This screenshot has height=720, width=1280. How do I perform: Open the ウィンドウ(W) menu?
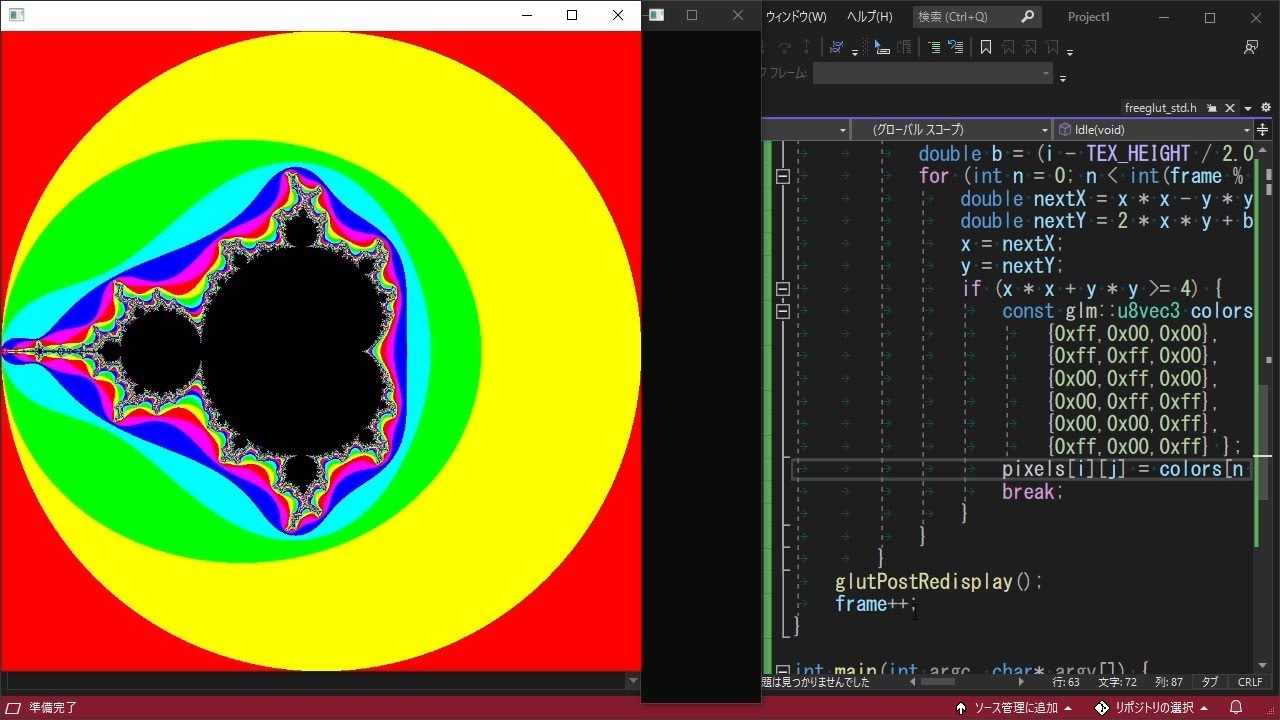pyautogui.click(x=796, y=17)
